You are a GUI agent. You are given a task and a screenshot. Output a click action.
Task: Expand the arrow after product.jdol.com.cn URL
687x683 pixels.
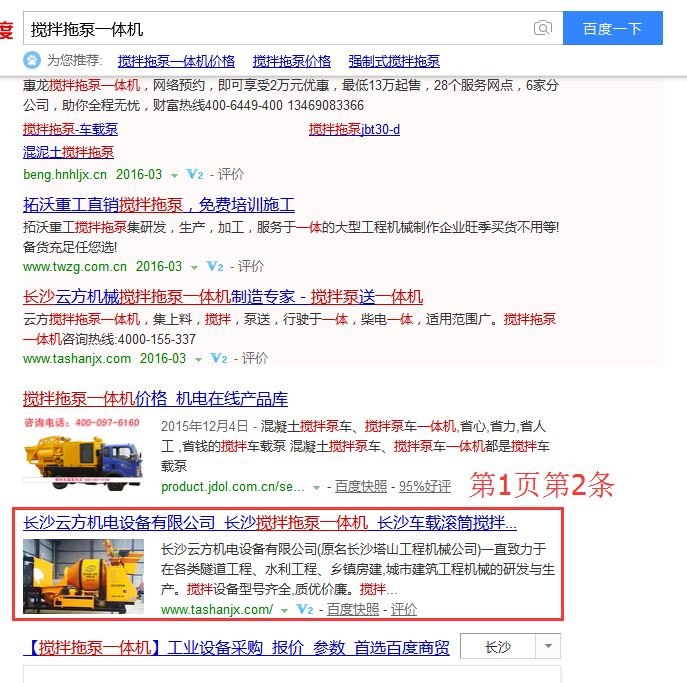click(x=317, y=487)
